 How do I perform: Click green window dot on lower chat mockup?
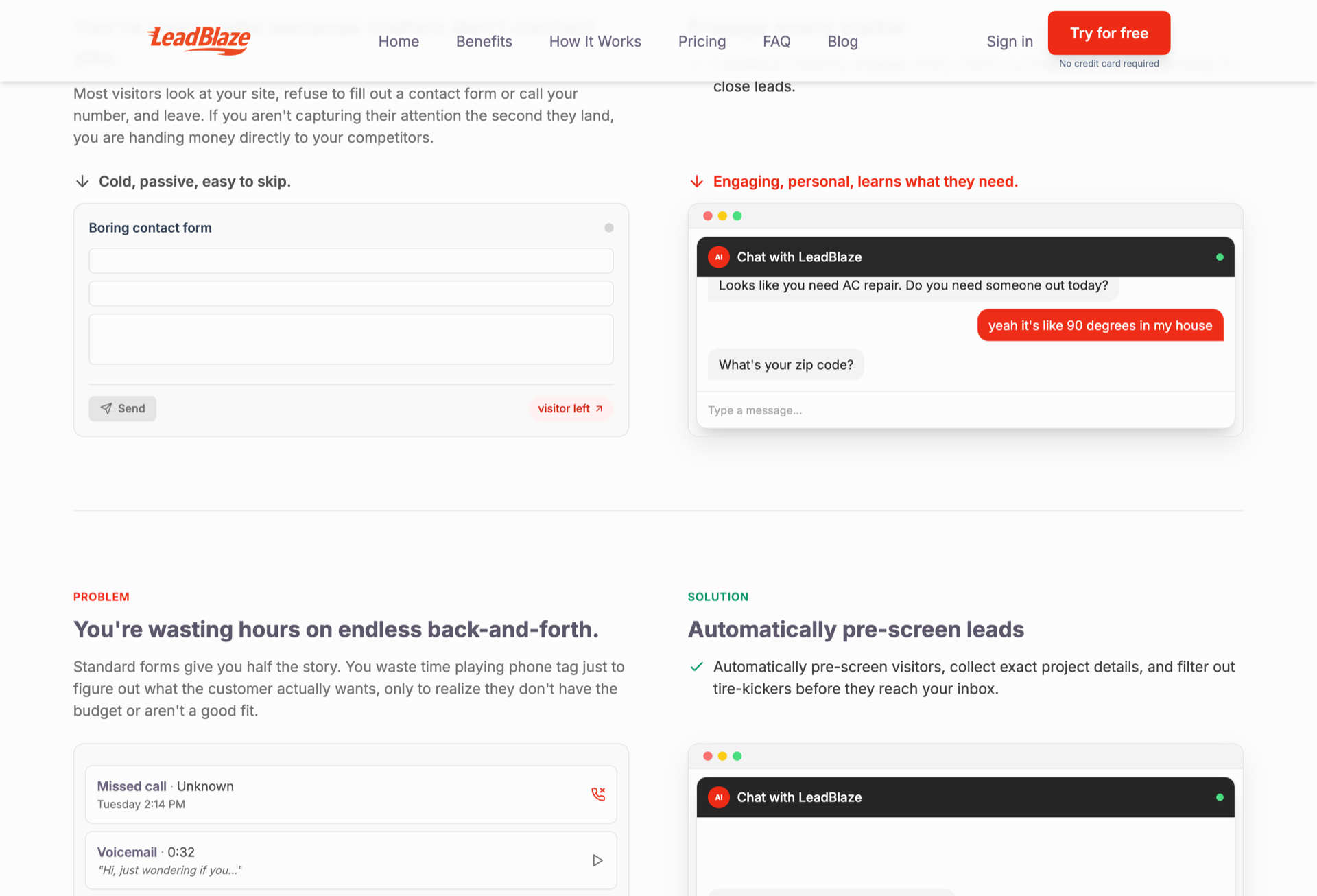[737, 756]
